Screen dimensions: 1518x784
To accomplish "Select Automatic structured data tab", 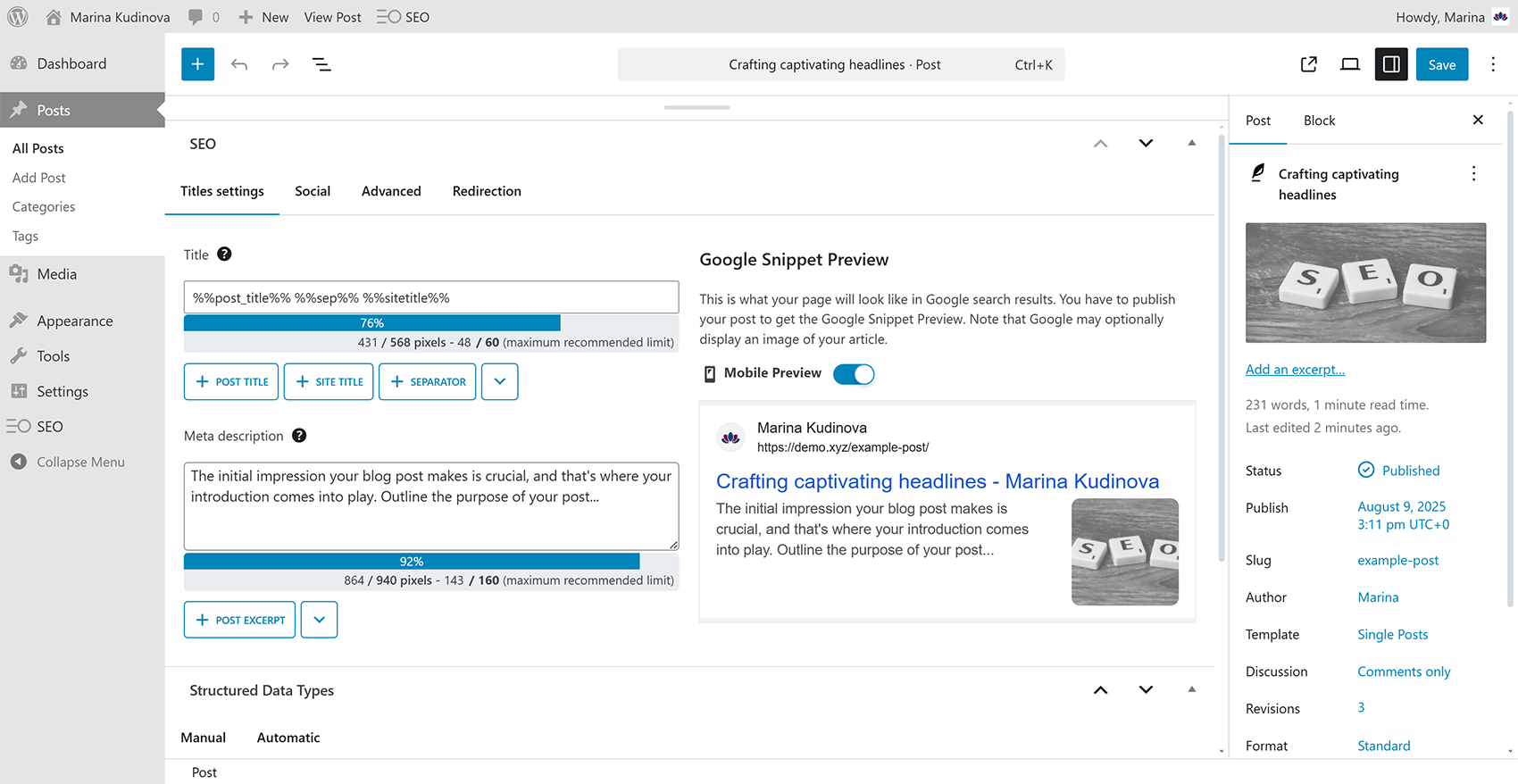I will coord(288,738).
